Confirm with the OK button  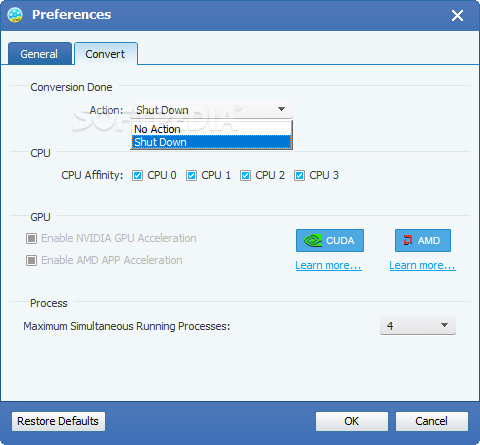point(352,421)
